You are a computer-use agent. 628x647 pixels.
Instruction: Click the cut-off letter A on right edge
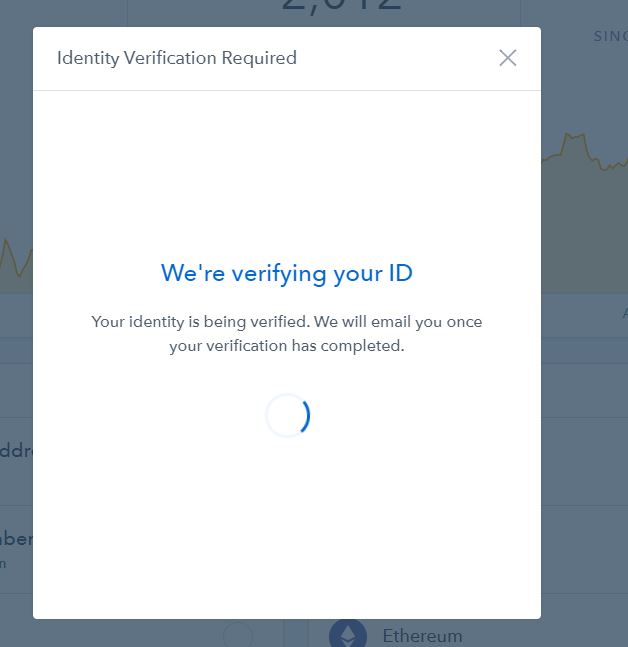pos(623,313)
